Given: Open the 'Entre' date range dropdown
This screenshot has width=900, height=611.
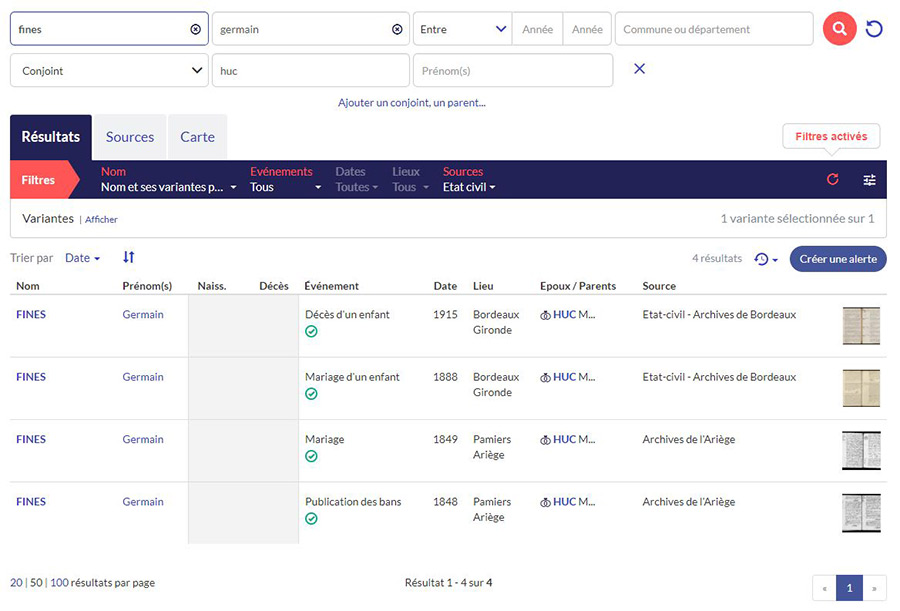Looking at the screenshot, I should click(x=462, y=30).
